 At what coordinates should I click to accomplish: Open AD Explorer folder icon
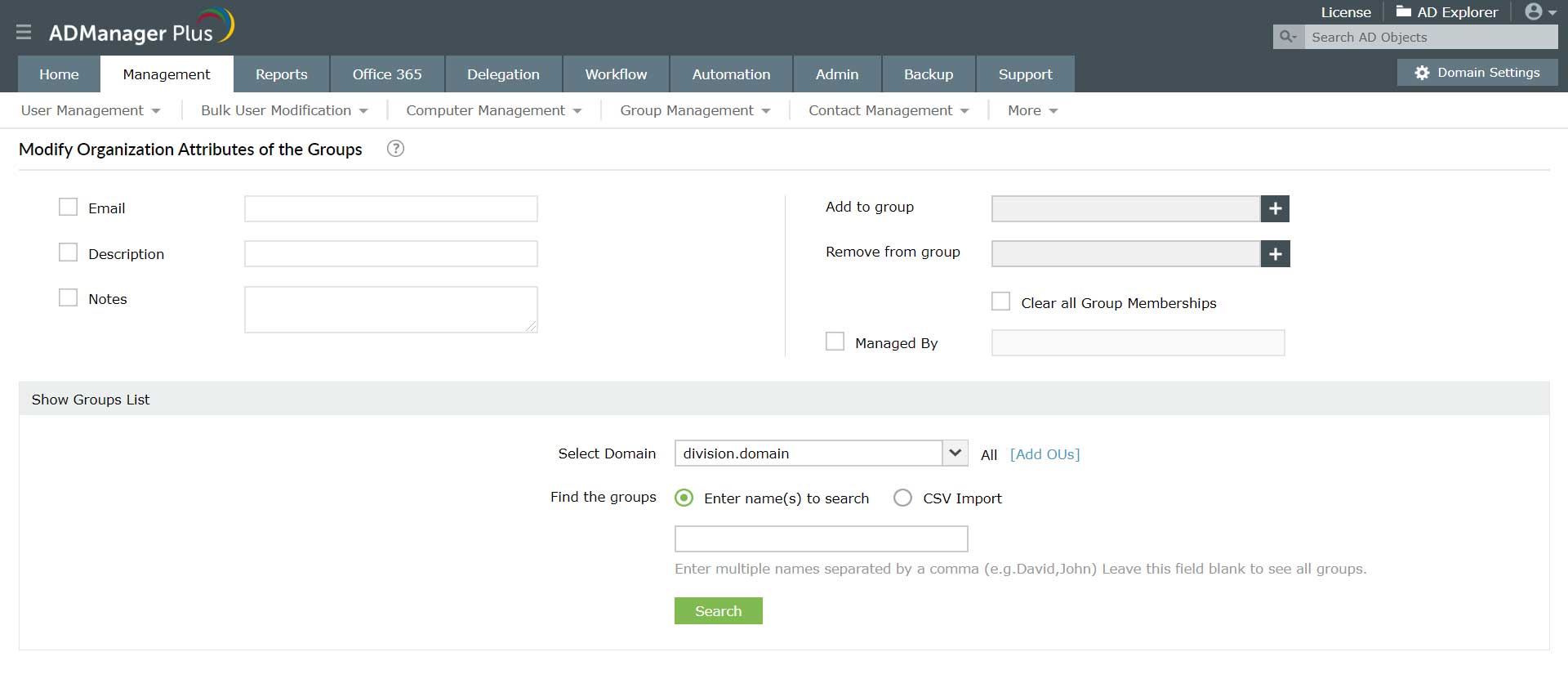[x=1404, y=11]
